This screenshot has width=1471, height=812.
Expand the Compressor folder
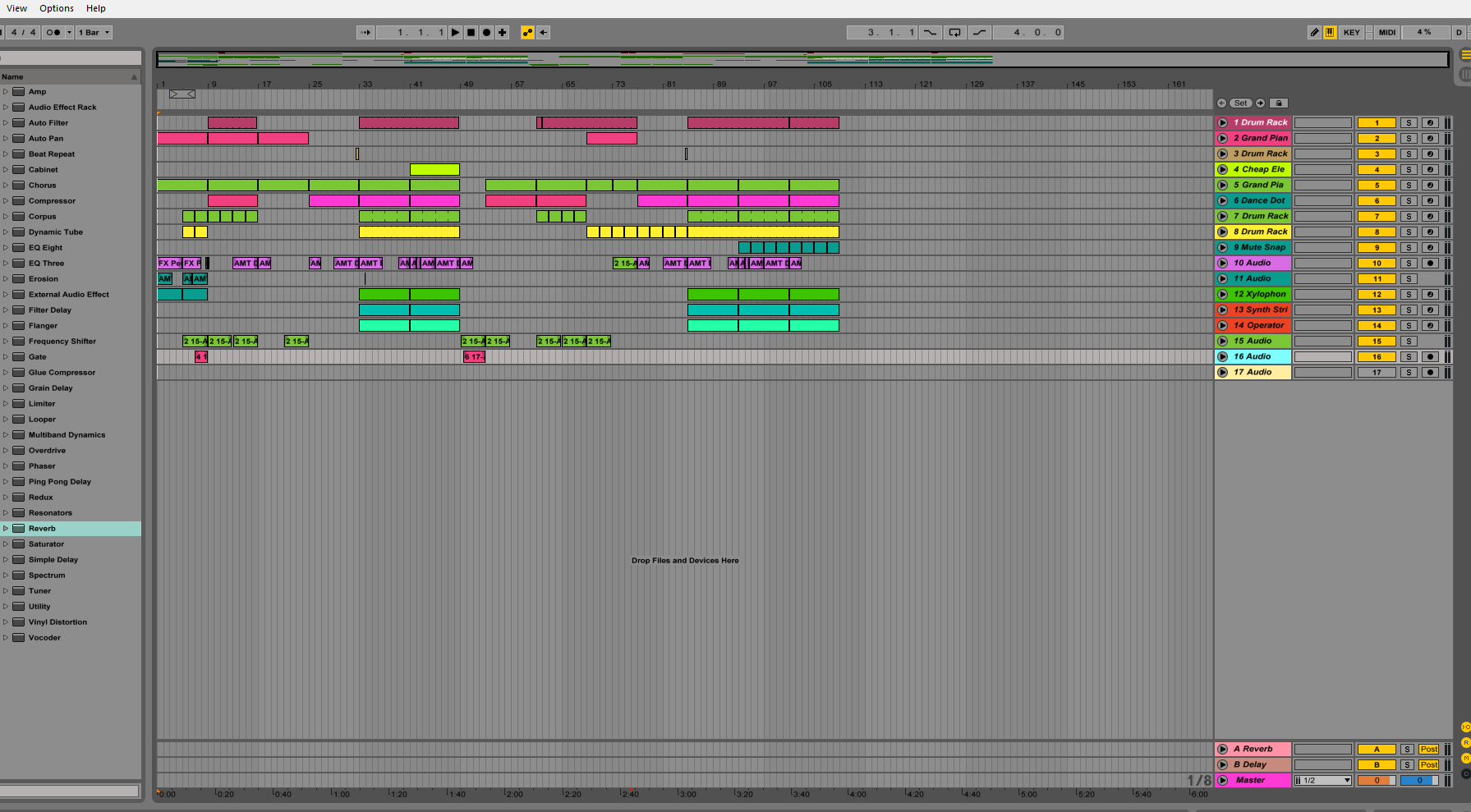pos(6,201)
